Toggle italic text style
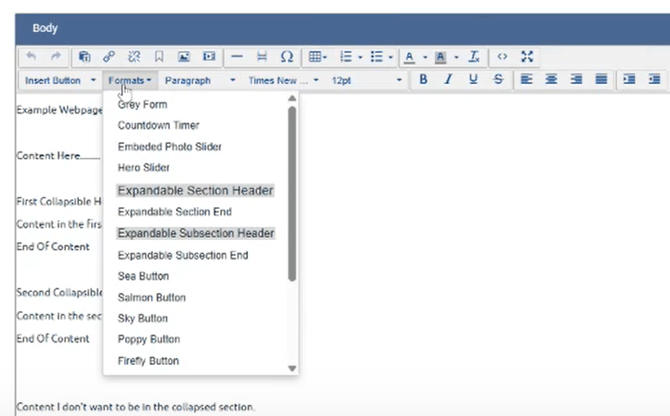This screenshot has height=416, width=670. tap(448, 80)
